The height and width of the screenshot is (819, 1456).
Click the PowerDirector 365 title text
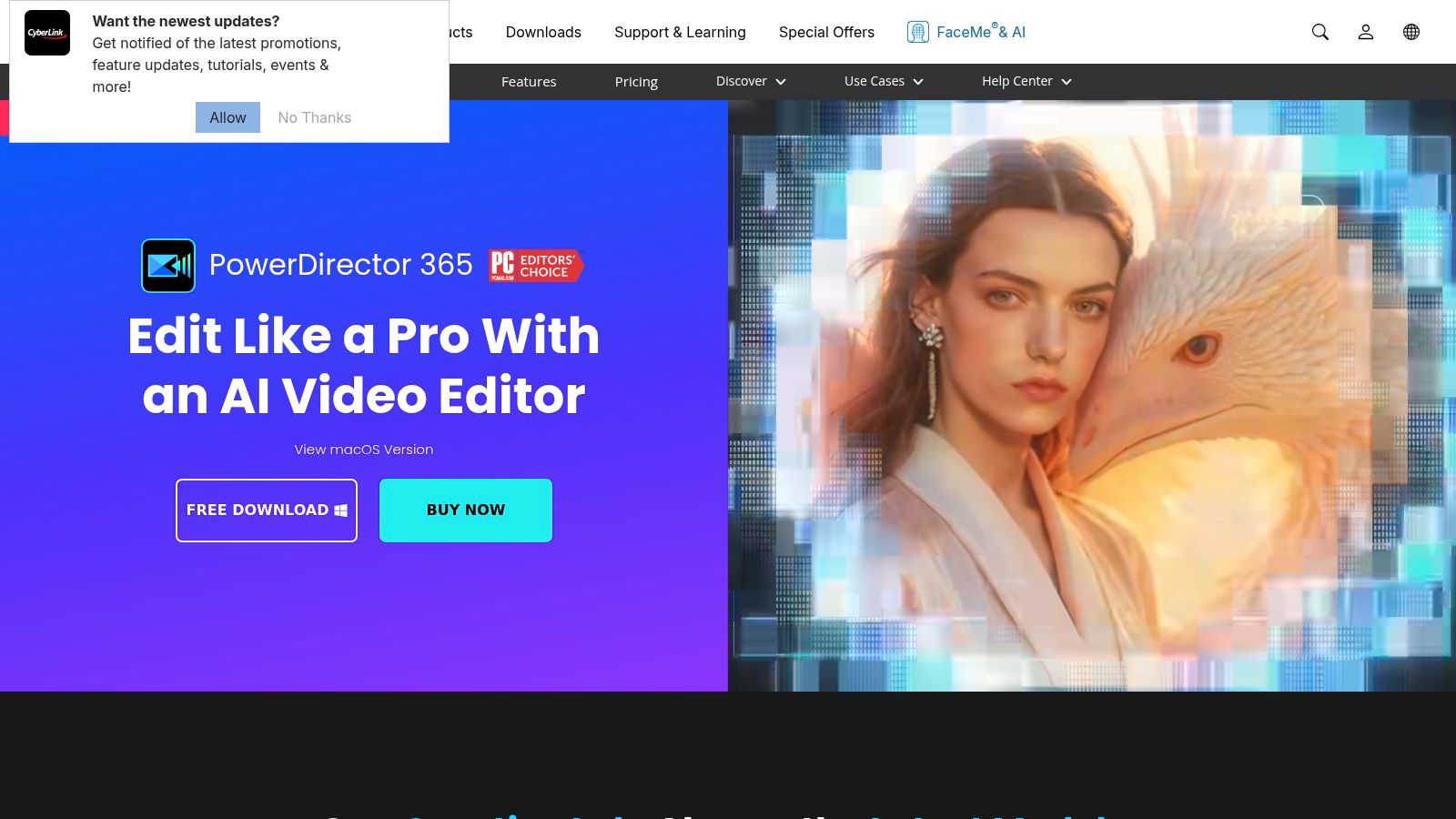(x=341, y=265)
